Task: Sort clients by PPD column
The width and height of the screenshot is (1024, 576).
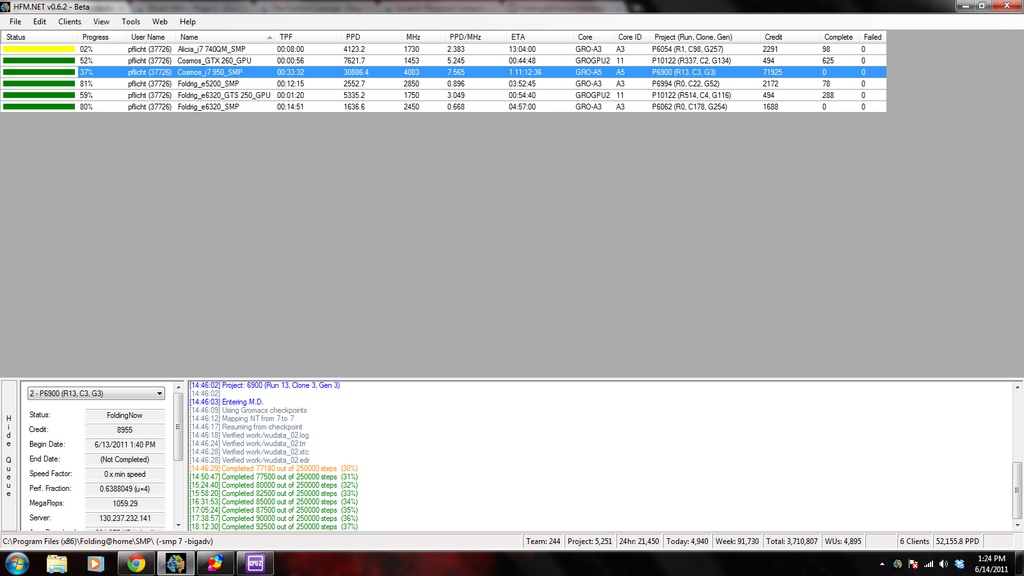Action: [371, 37]
